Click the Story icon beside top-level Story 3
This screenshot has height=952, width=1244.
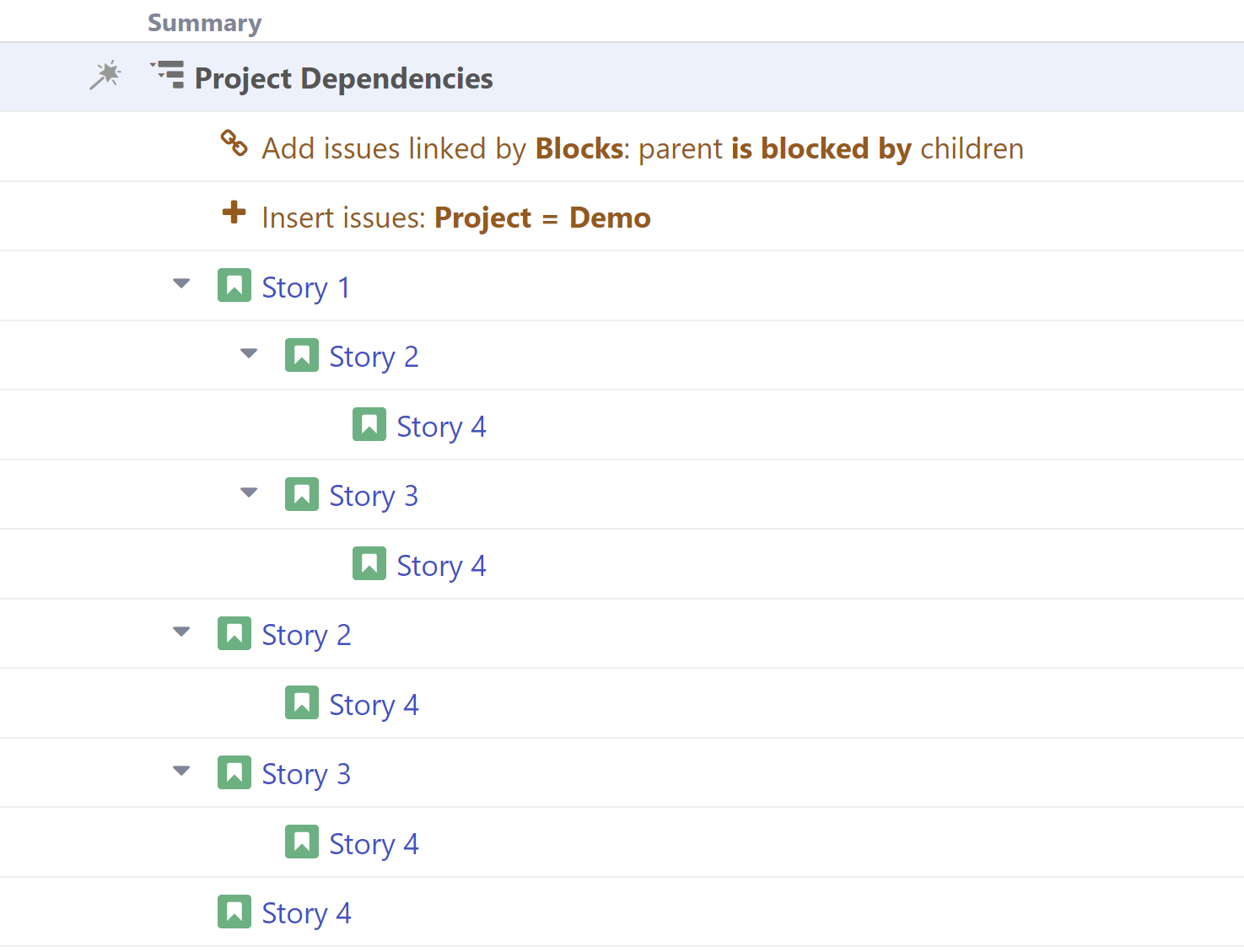pos(234,772)
